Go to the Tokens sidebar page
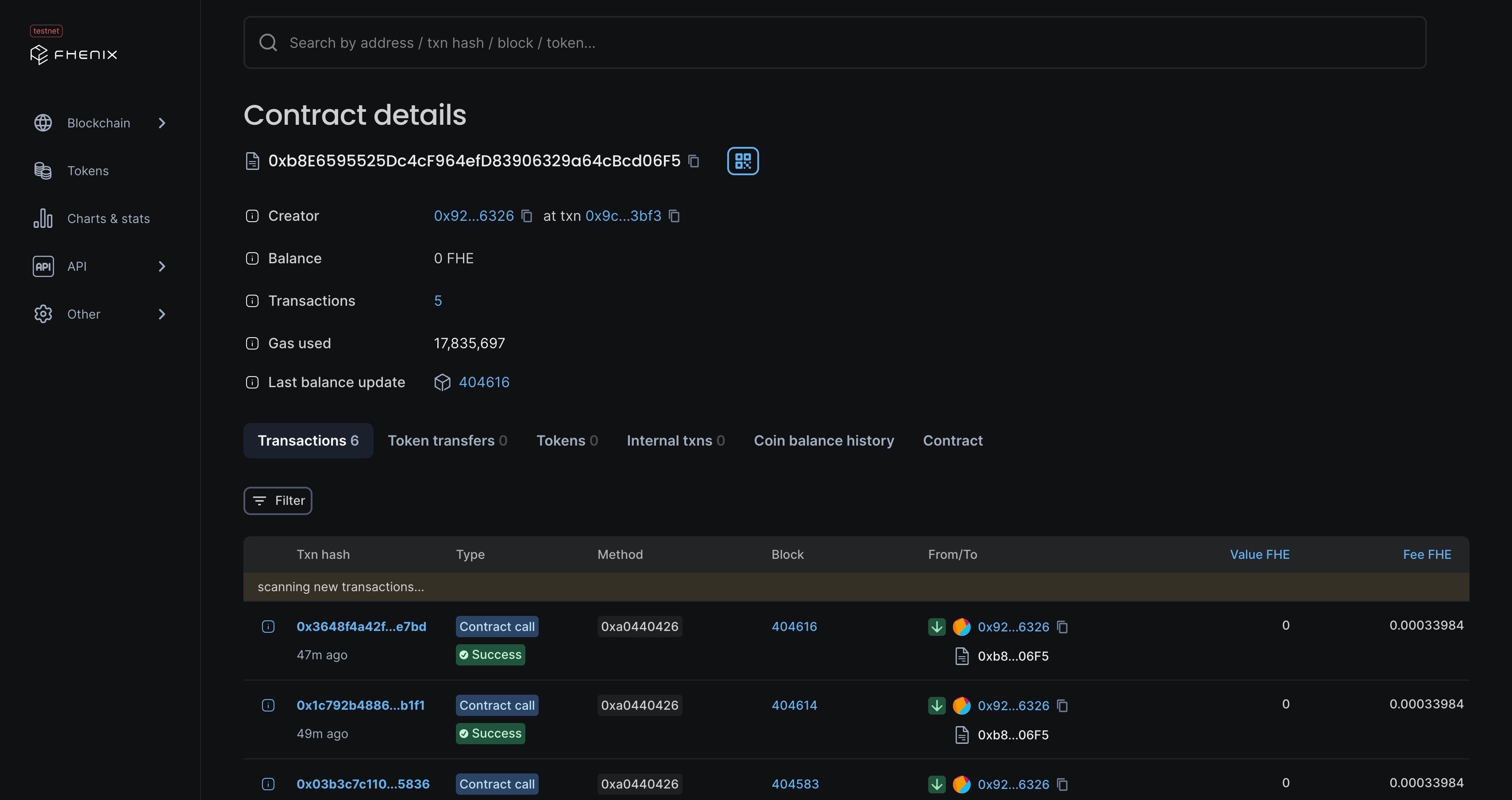1512x800 pixels. tap(88, 171)
